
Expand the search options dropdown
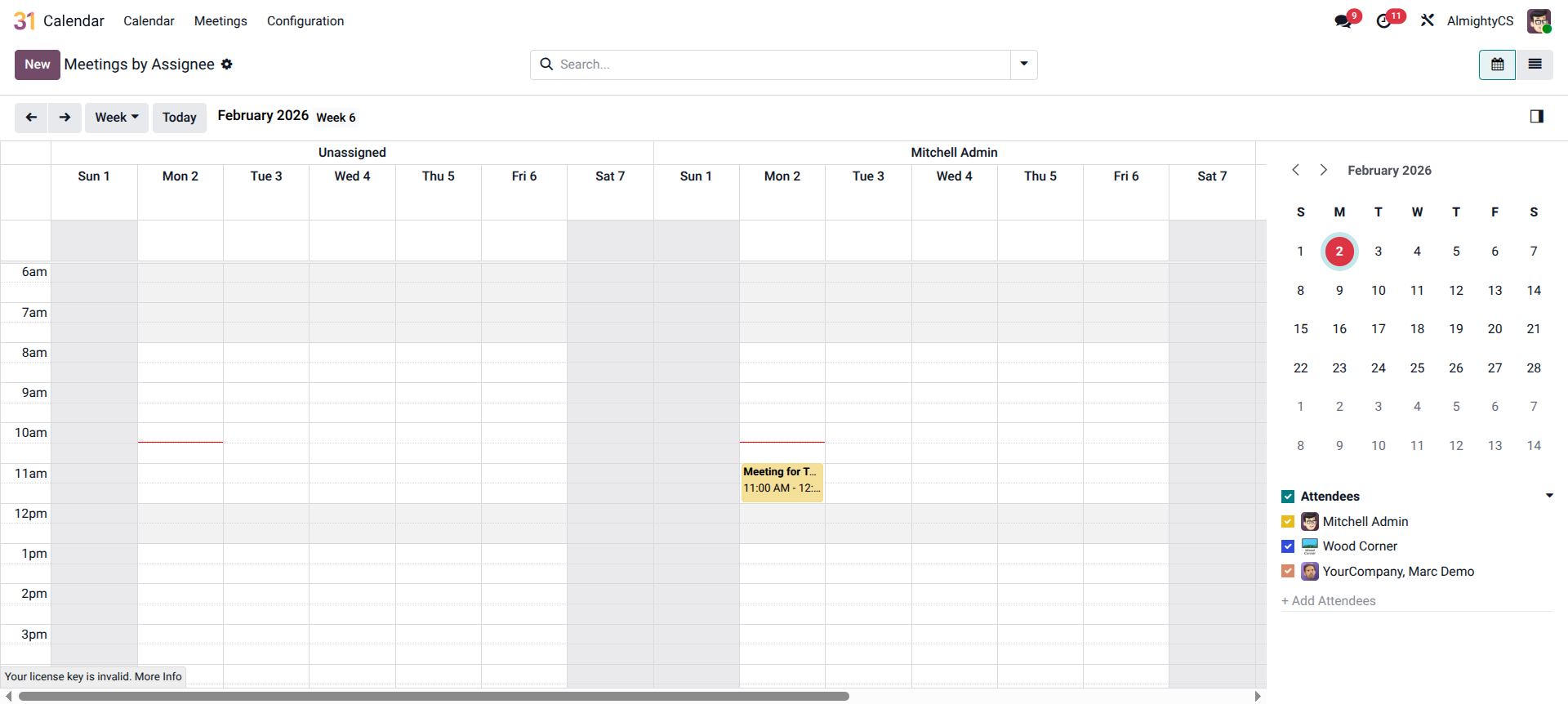coord(1023,65)
